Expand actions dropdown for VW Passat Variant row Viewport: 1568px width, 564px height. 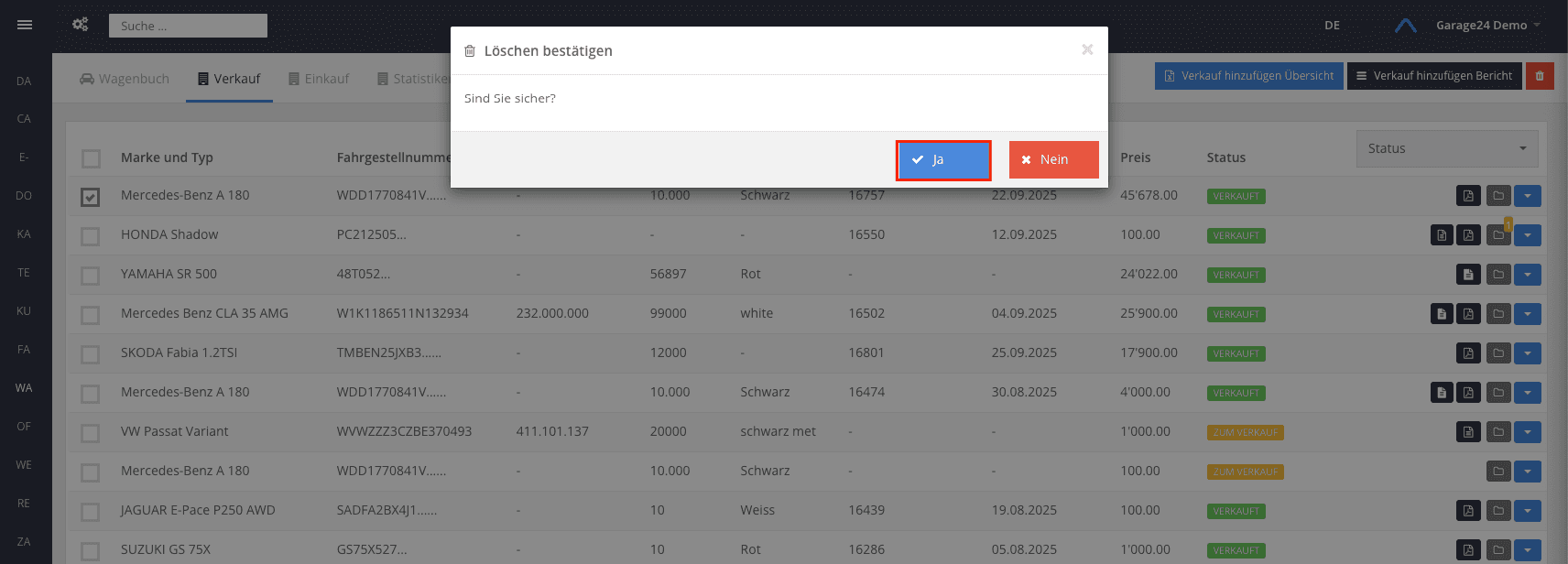[x=1527, y=432]
